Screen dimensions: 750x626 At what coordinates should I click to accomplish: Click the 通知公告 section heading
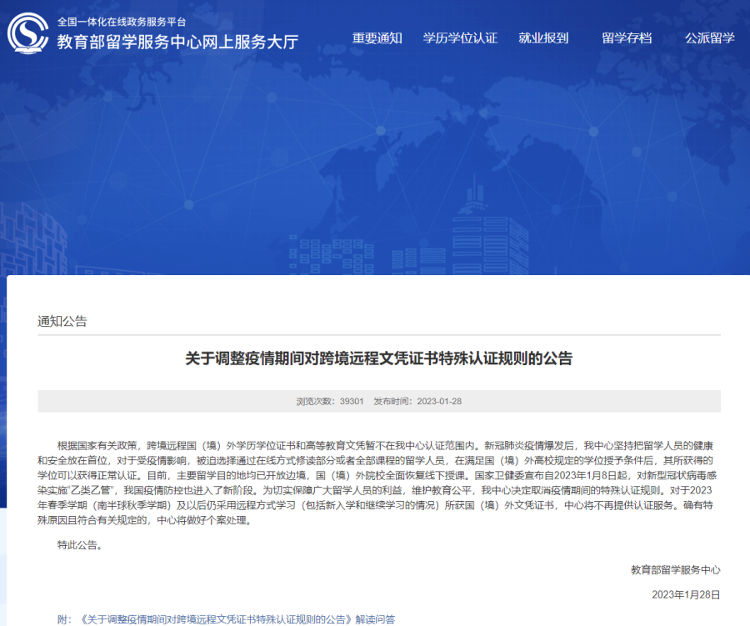click(x=62, y=321)
